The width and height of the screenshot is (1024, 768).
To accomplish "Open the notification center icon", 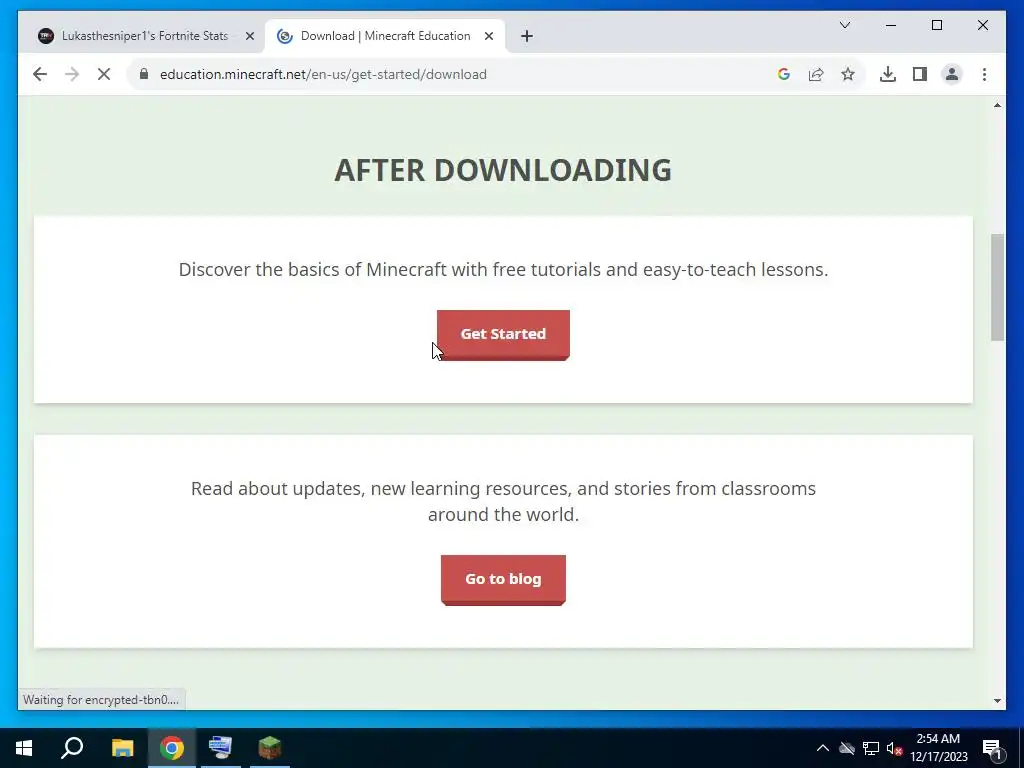I will click(993, 749).
